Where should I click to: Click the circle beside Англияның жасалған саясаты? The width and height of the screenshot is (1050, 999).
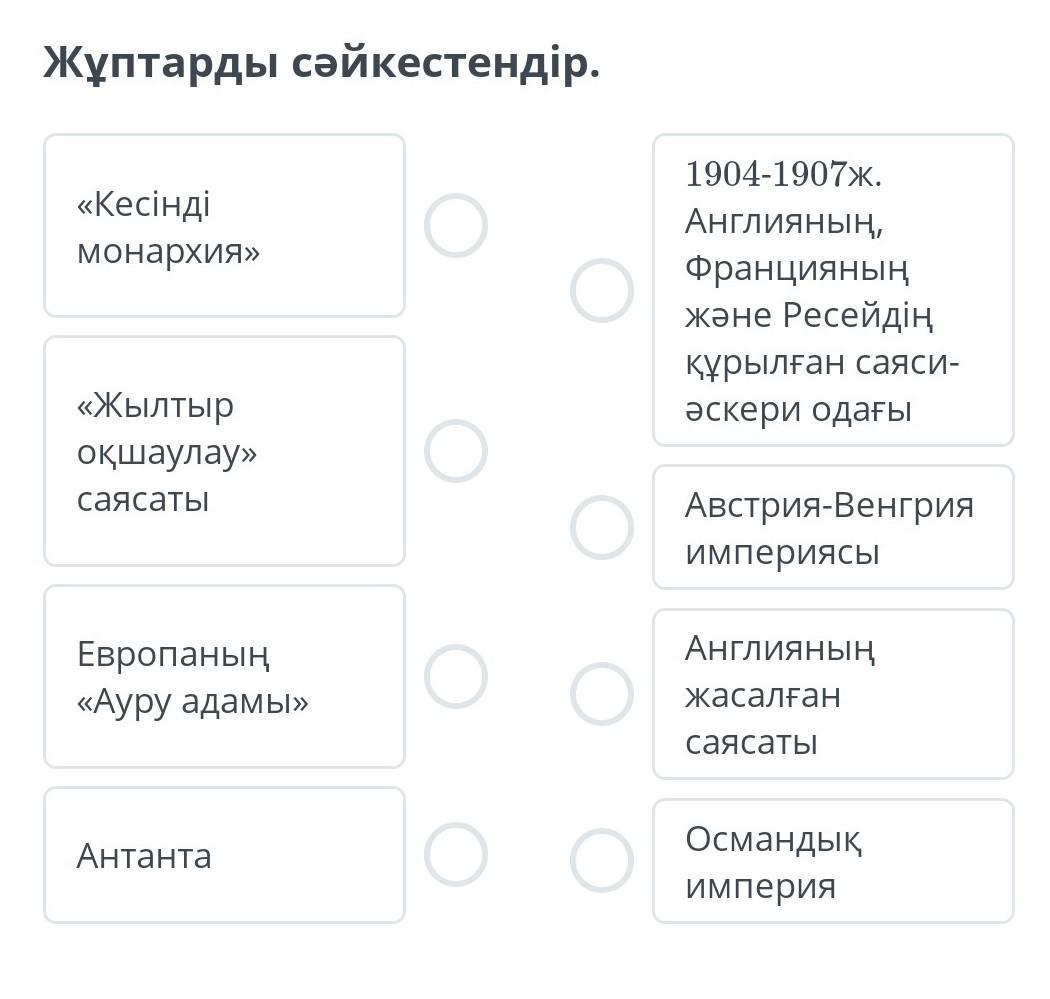pyautogui.click(x=601, y=693)
